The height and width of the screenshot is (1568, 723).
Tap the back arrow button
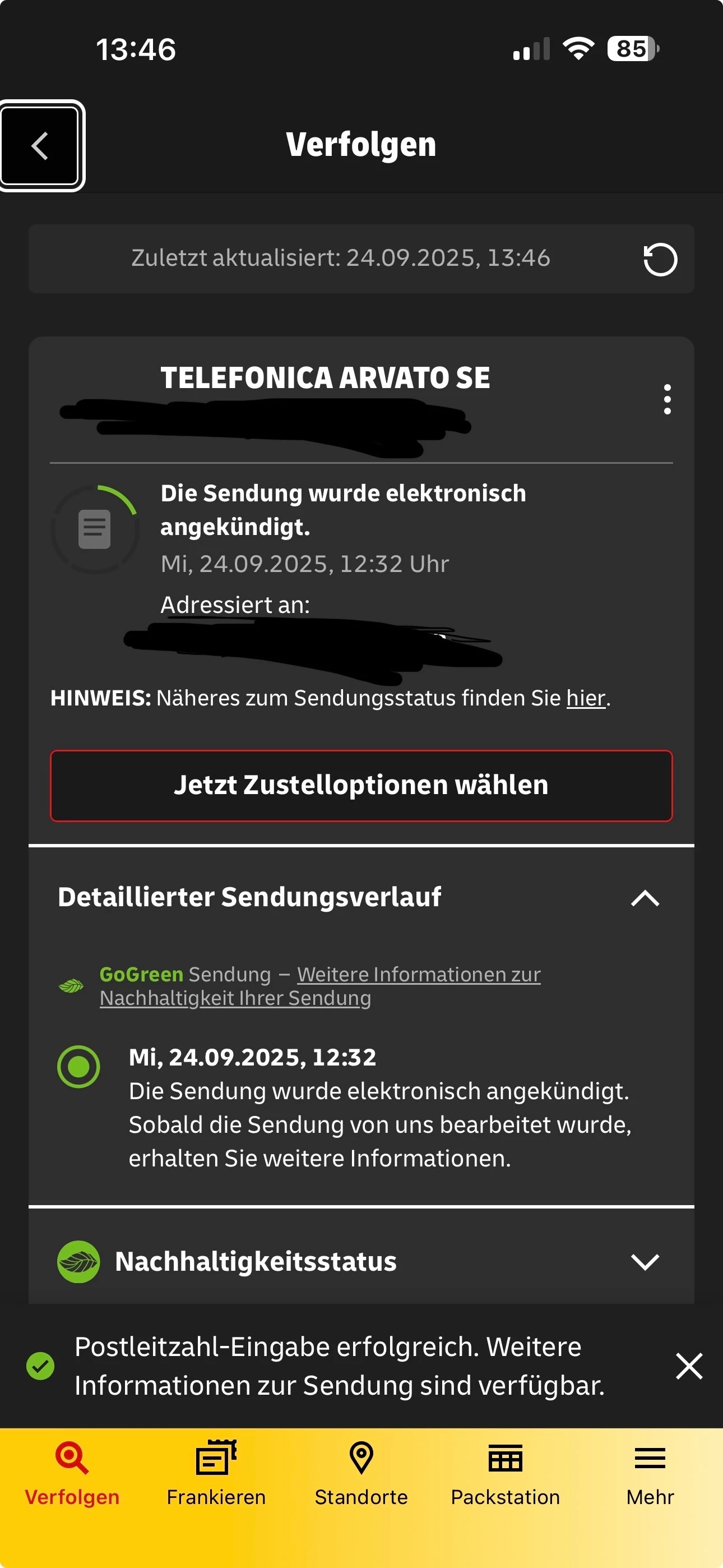pos(40,146)
